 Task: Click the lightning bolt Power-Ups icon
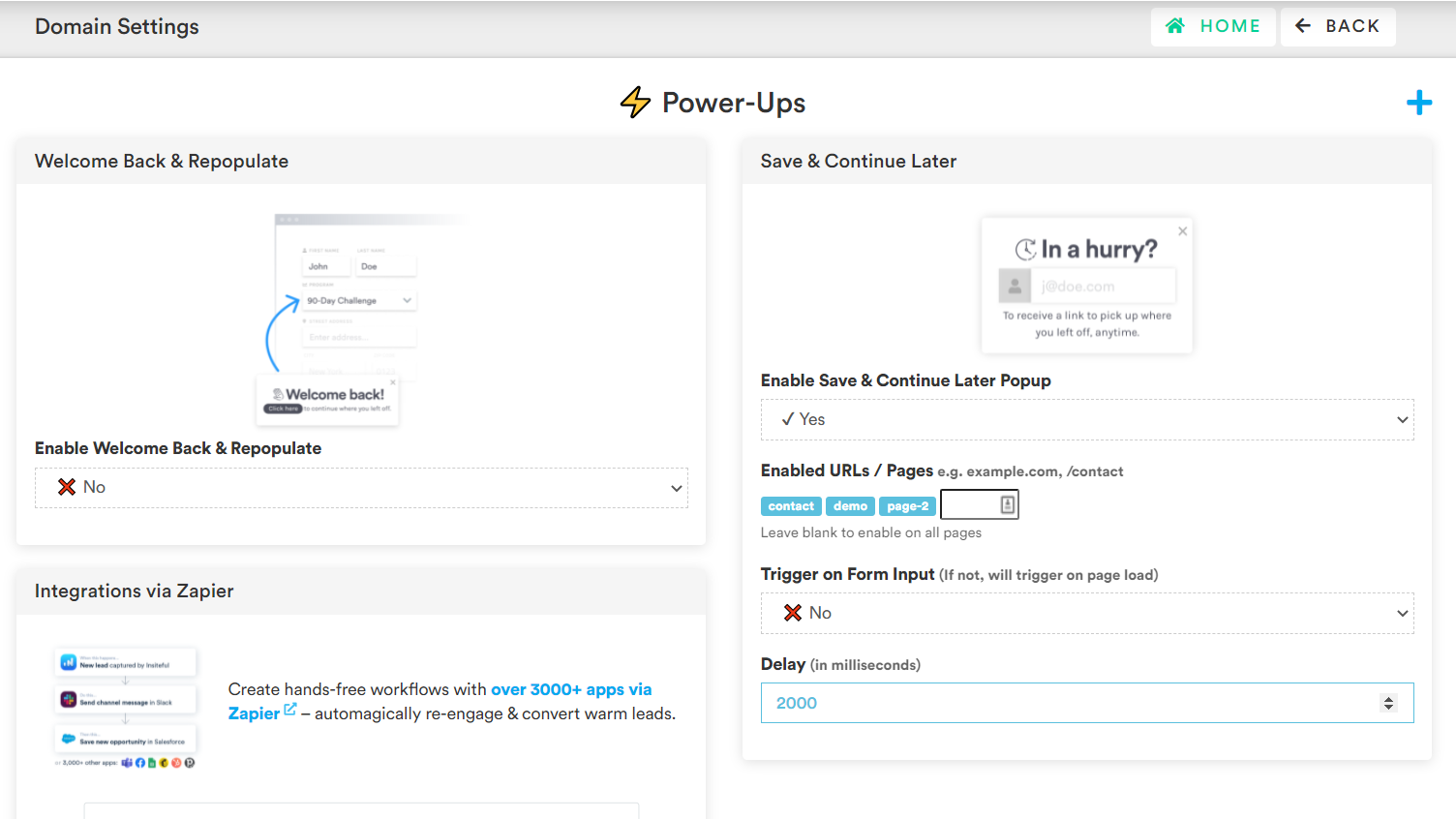[x=635, y=103]
